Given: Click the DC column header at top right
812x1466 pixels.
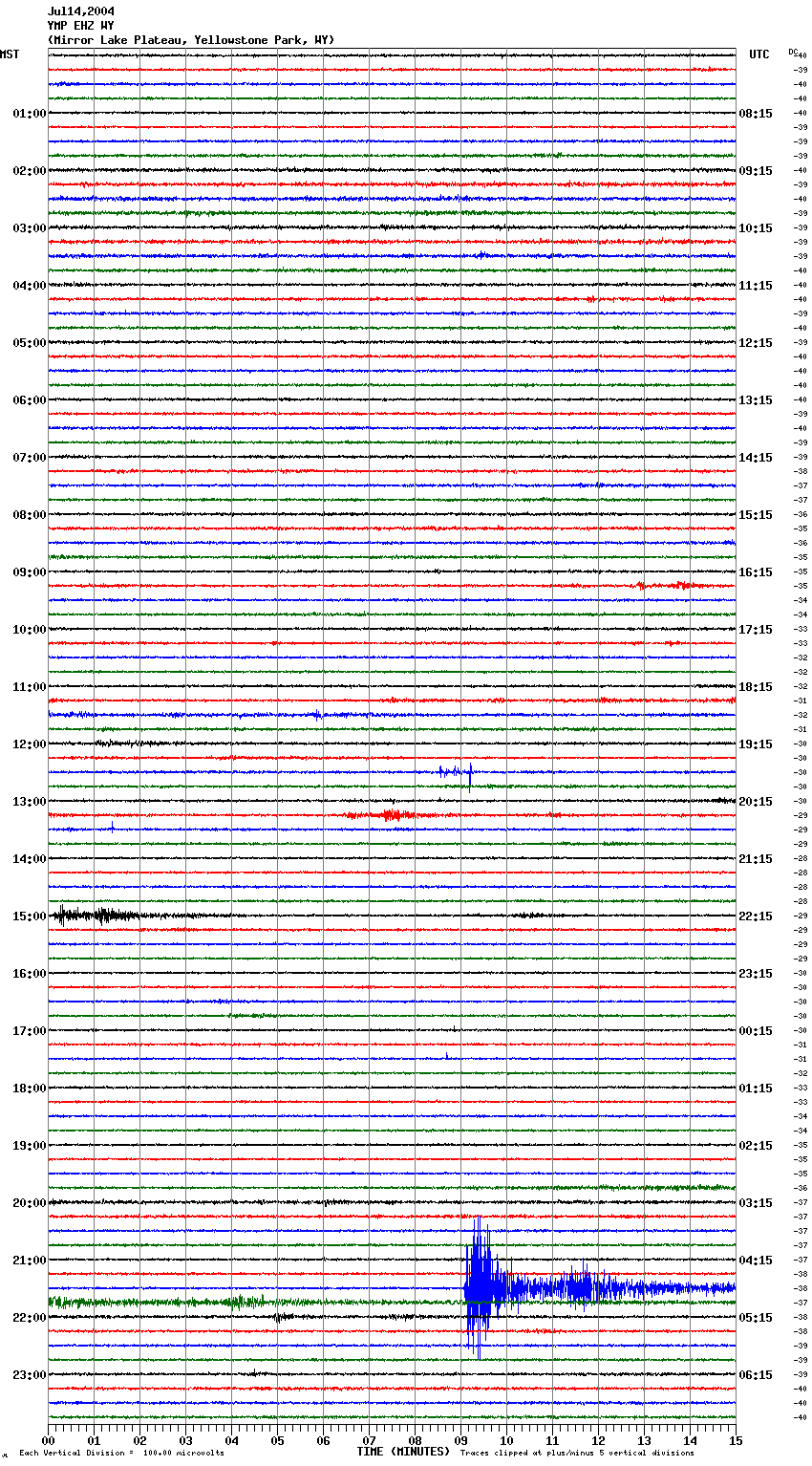Looking at the screenshot, I should pyautogui.click(x=794, y=52).
